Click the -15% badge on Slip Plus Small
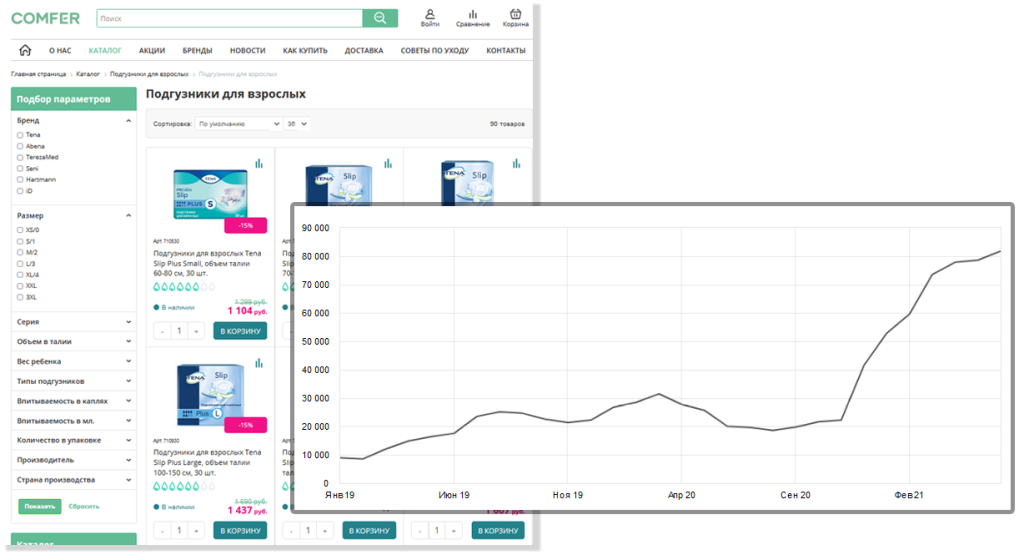This screenshot has width=1024, height=560. pos(246,225)
